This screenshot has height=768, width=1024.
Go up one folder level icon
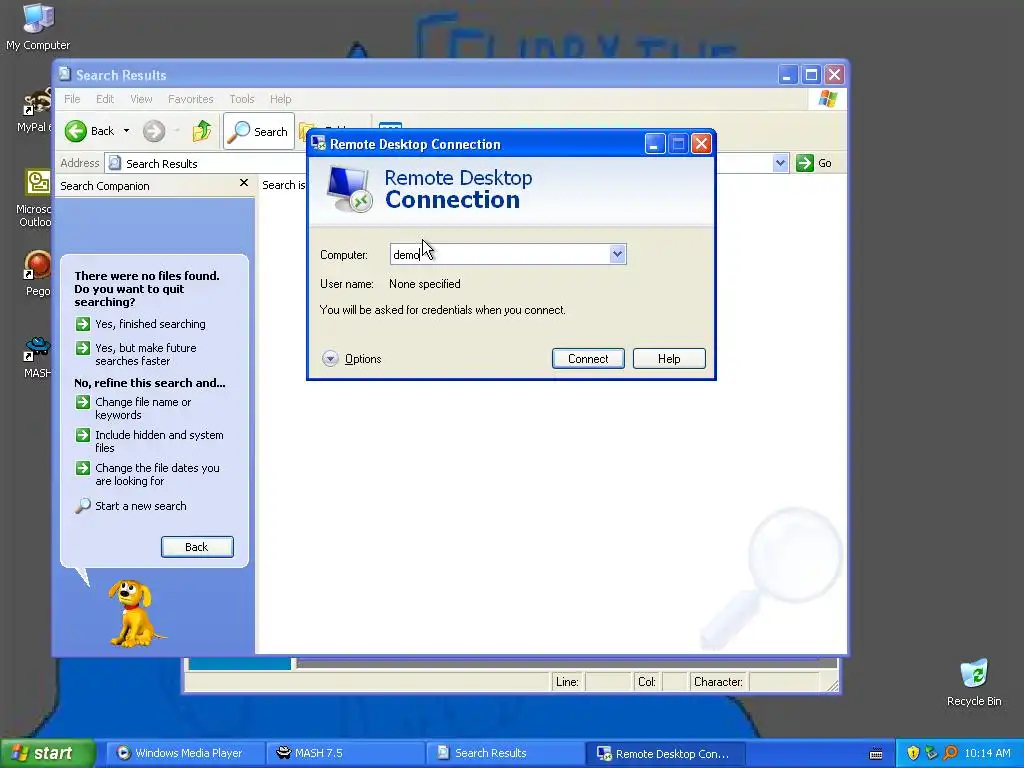pos(202,131)
